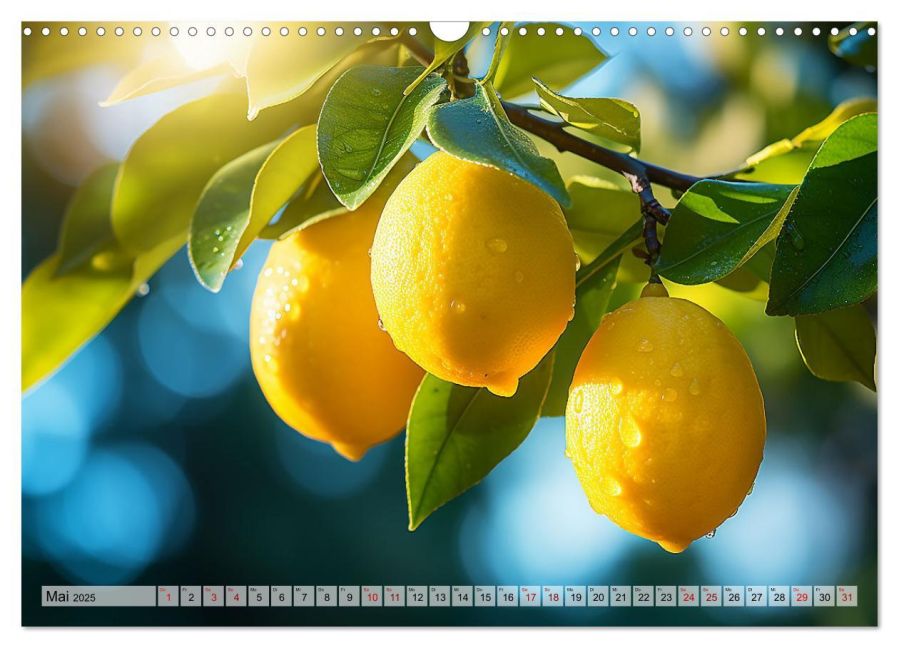Select day 20 in the calendar strip
Image resolution: width=899 pixels, height=648 pixels.
[597, 597]
